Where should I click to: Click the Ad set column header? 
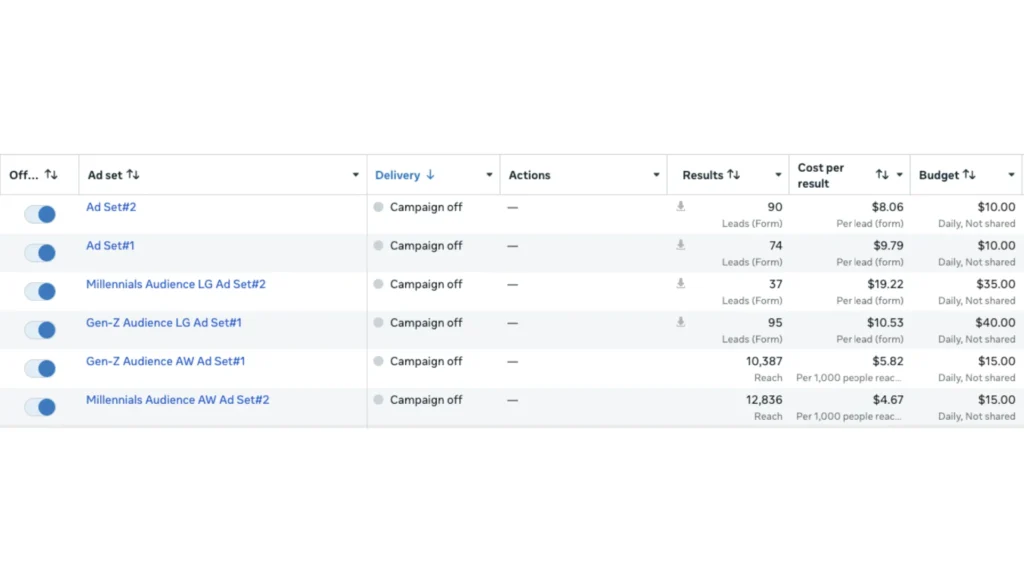[x=105, y=175]
